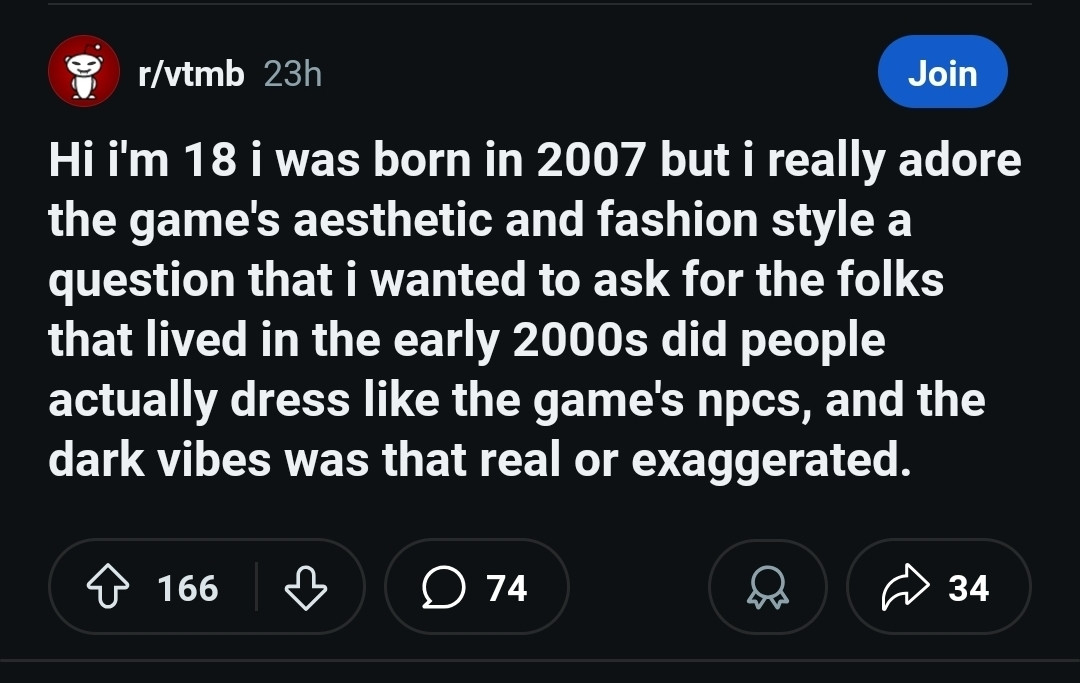Click the 34 shares count
Screen dimensions: 1080x683
click(968, 588)
